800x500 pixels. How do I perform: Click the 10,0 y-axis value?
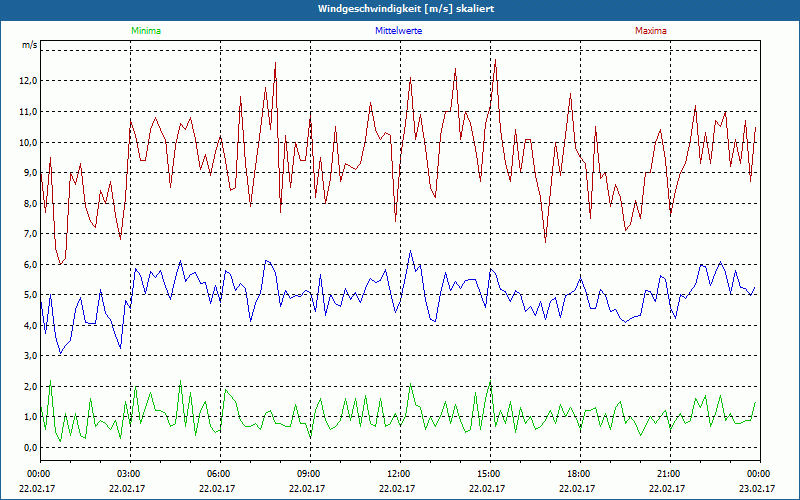pyautogui.click(x=29, y=142)
